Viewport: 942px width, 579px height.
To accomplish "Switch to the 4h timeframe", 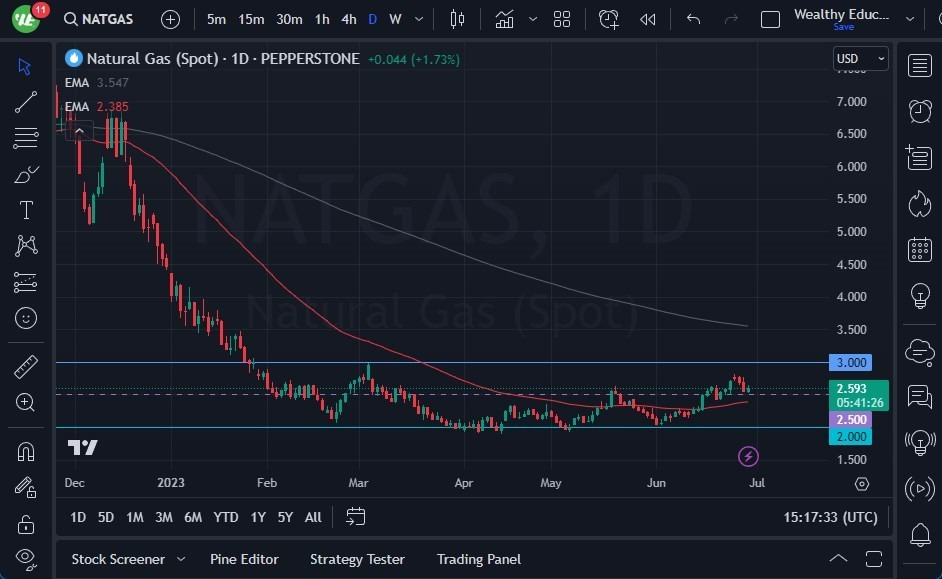I will pyautogui.click(x=348, y=19).
